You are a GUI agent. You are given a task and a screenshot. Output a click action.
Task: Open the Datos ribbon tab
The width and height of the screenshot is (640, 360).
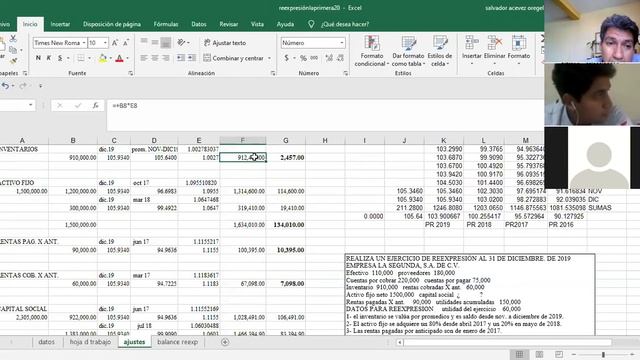pyautogui.click(x=199, y=24)
